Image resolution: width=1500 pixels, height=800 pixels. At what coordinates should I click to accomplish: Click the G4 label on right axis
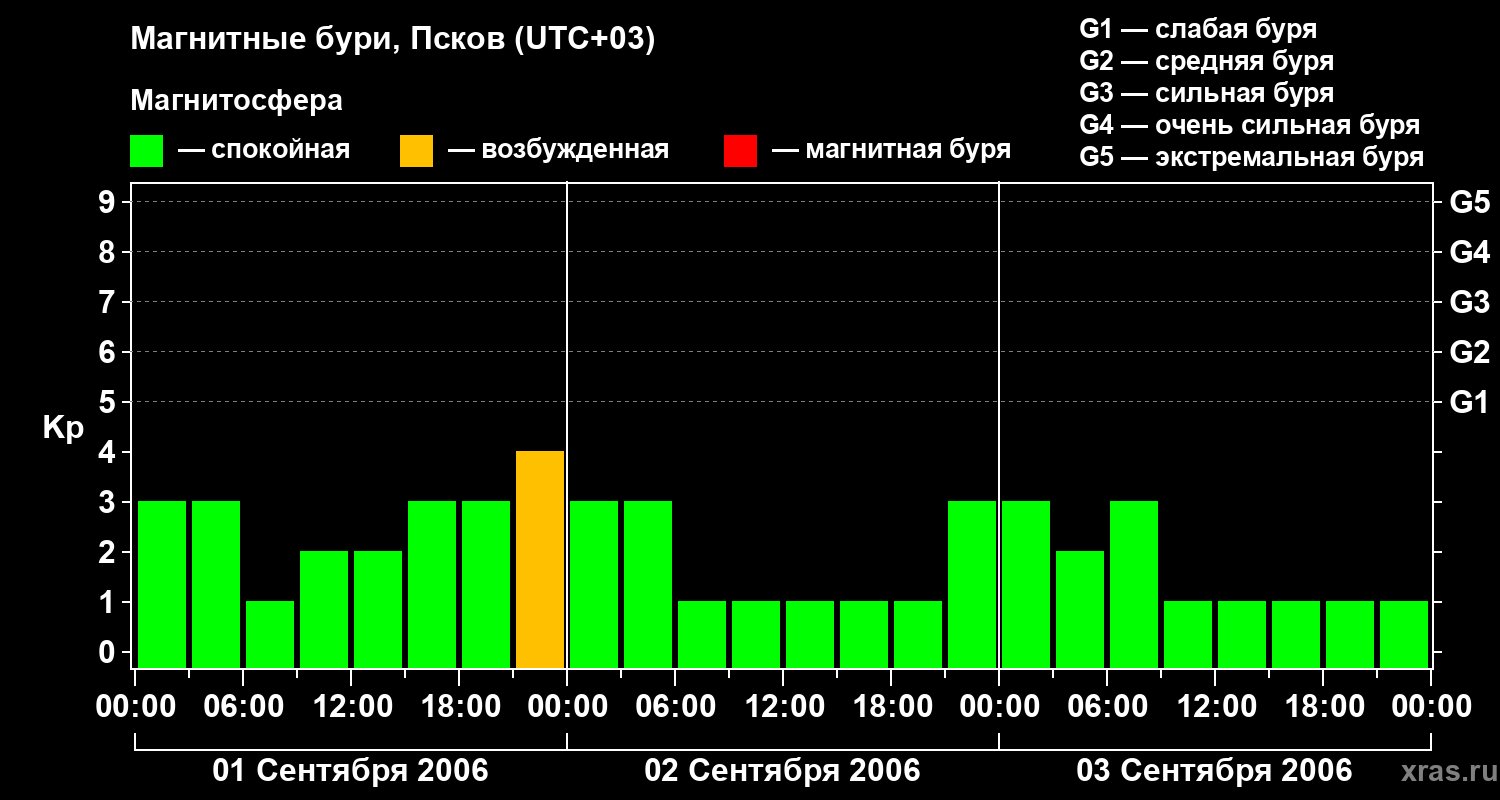(x=1469, y=253)
